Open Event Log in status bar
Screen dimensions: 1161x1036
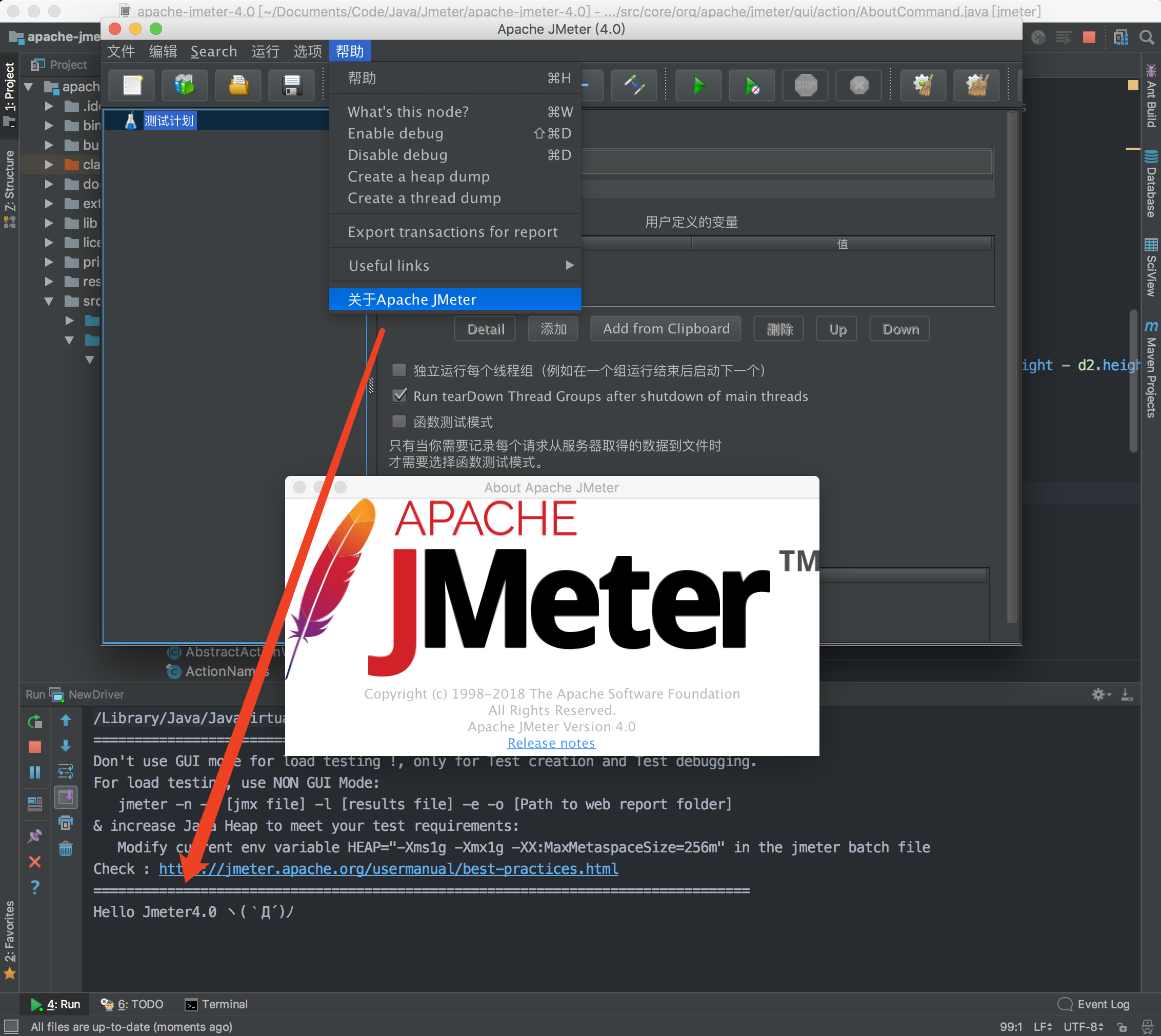[x=1094, y=1004]
